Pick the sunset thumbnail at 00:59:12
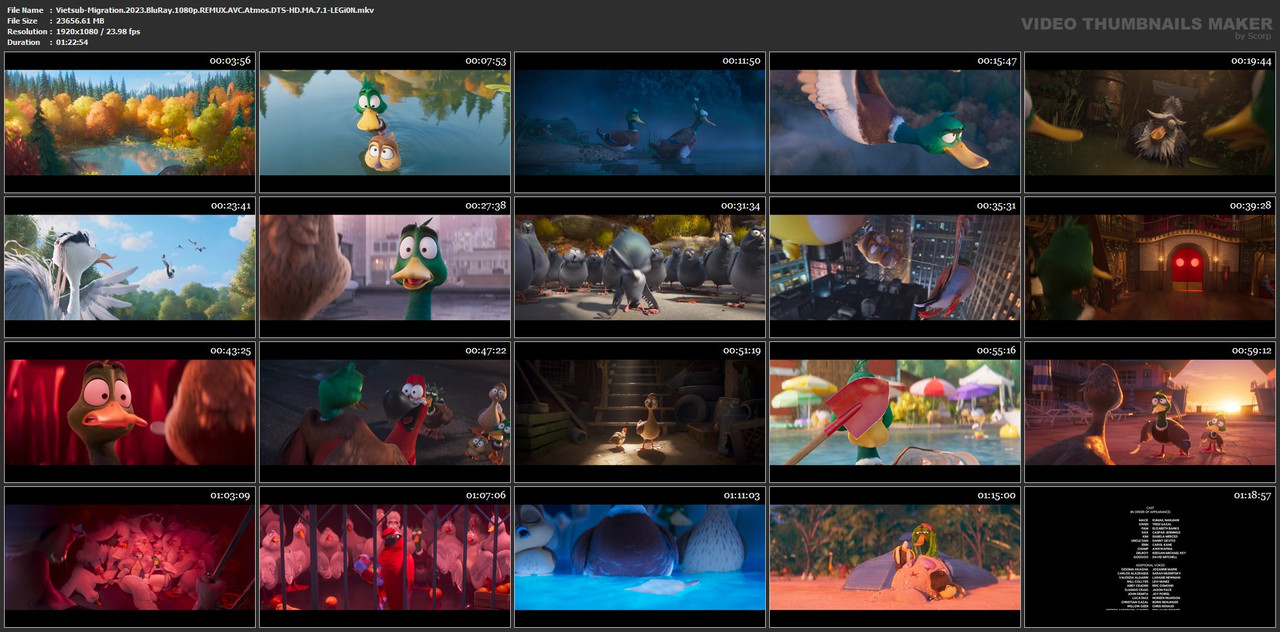This screenshot has height=632, width=1280. tap(1150, 412)
